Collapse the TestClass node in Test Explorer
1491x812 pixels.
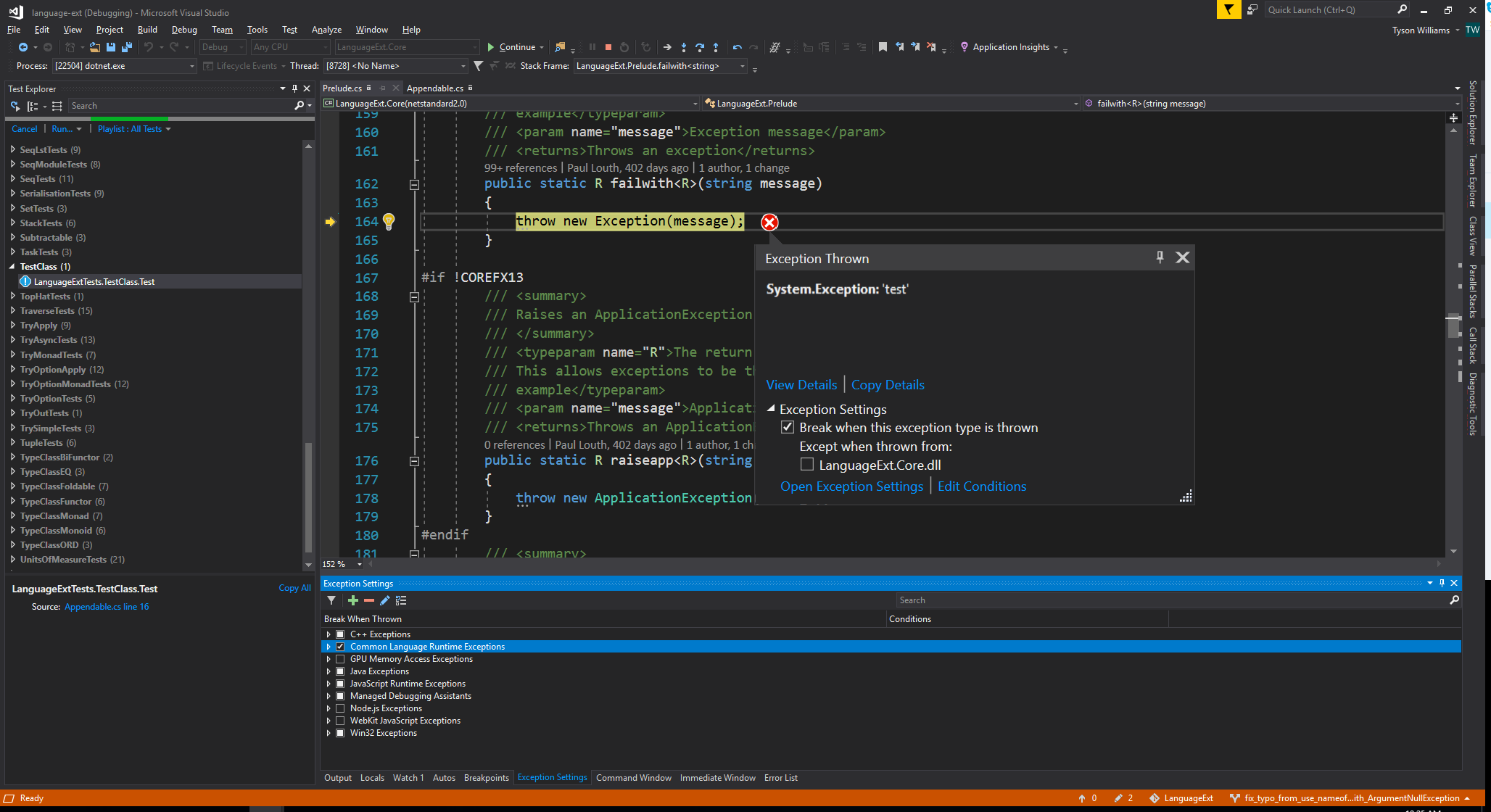coord(12,266)
